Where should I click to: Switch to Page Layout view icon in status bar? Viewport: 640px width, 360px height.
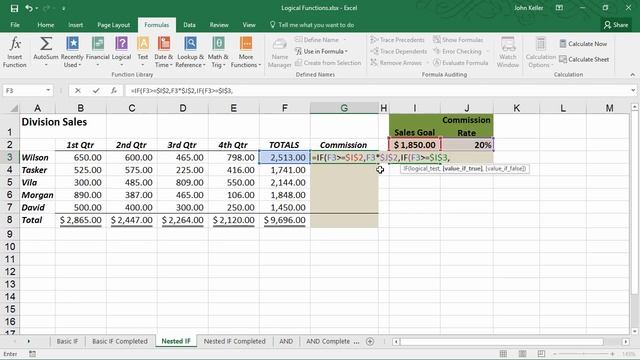522,354
